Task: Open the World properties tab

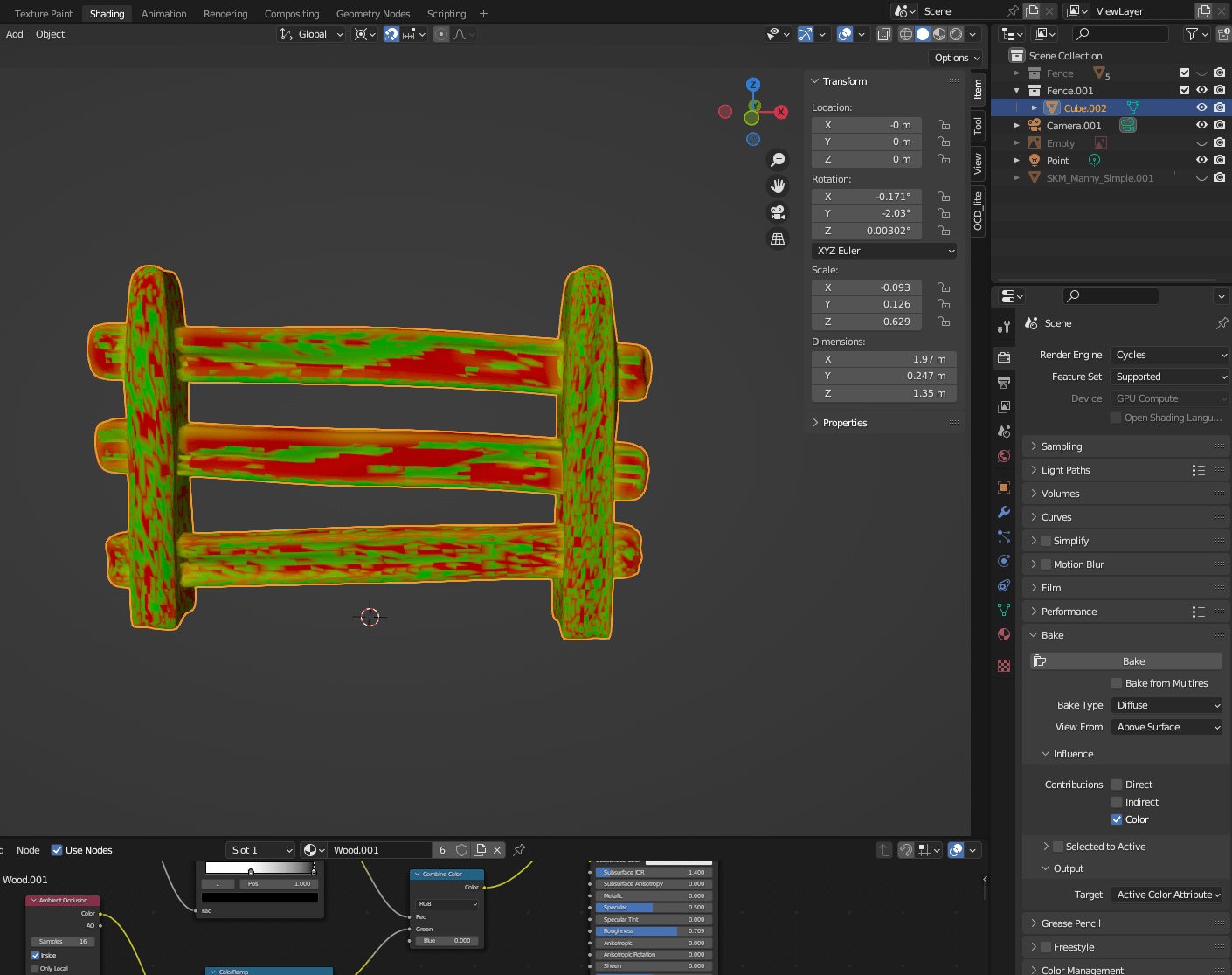Action: coord(1003,456)
